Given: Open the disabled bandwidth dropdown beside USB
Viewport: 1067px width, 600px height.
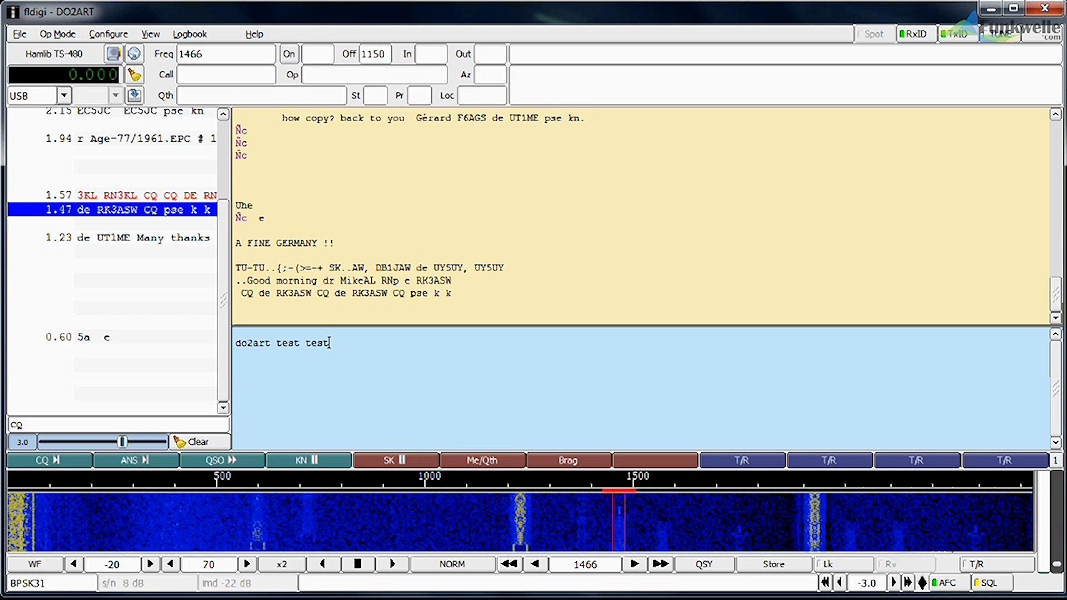Looking at the screenshot, I should (115, 96).
